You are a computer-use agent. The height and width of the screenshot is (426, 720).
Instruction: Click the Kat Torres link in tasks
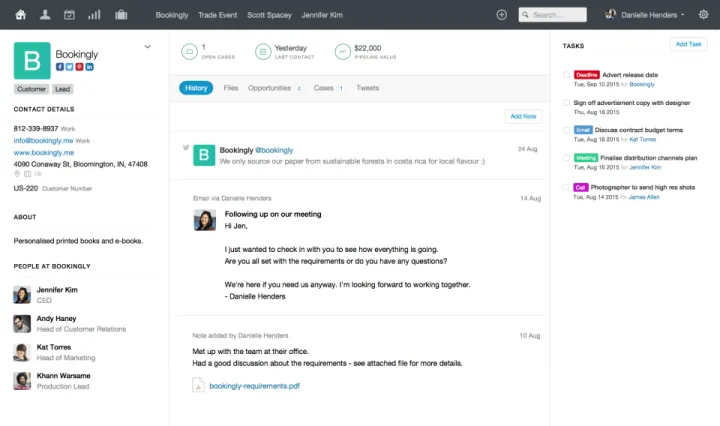pos(643,139)
